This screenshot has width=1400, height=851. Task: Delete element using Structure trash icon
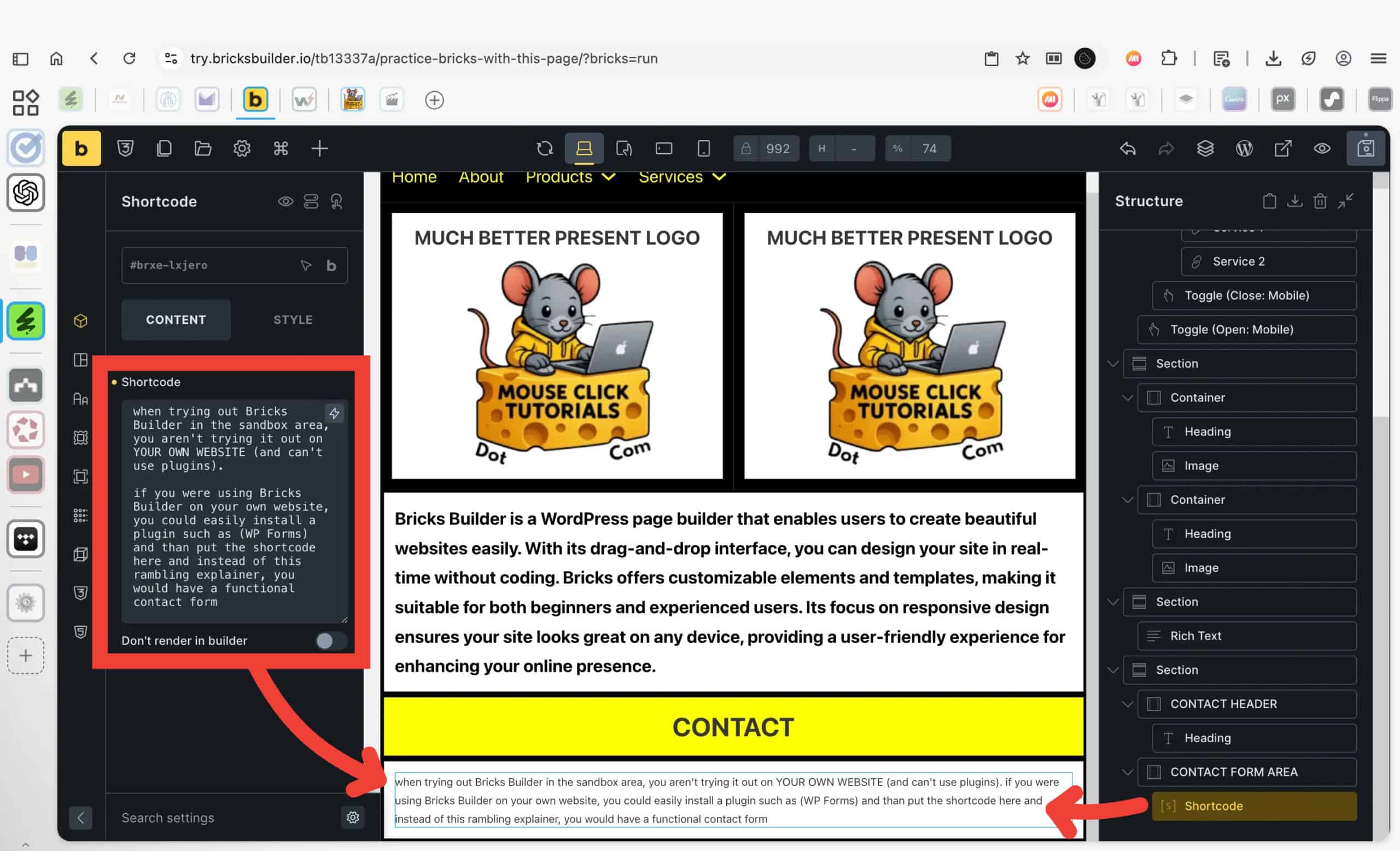(1319, 201)
